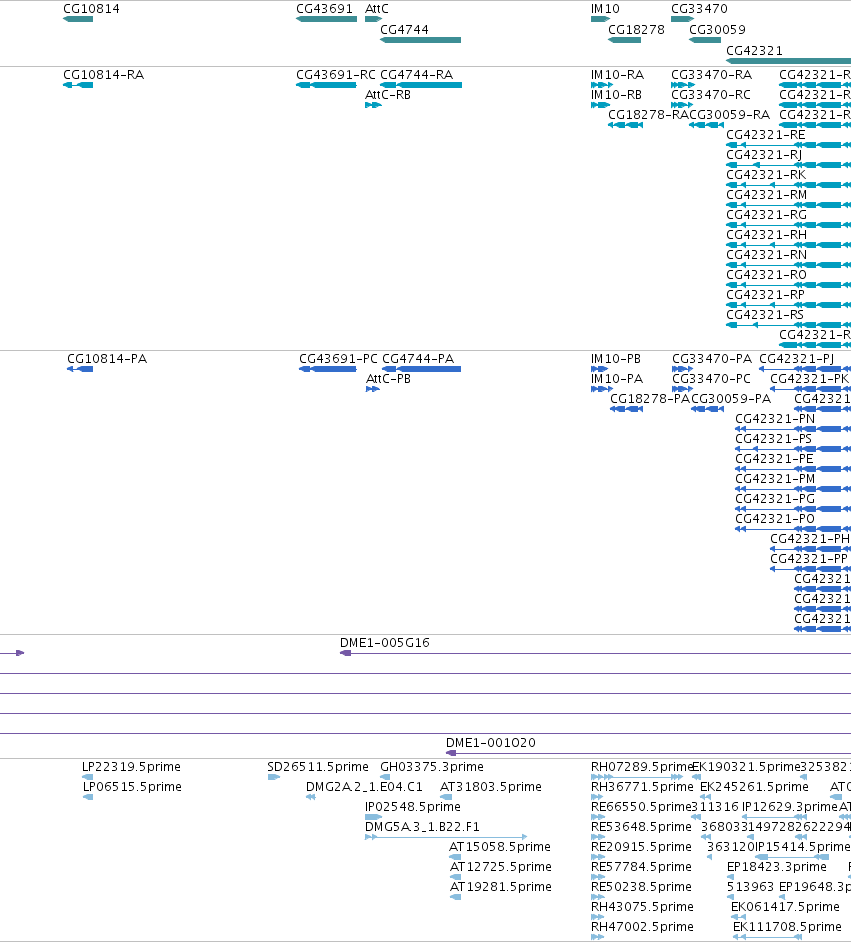Click EST AT31803.5prime
The height and width of the screenshot is (942, 851).
point(445,797)
